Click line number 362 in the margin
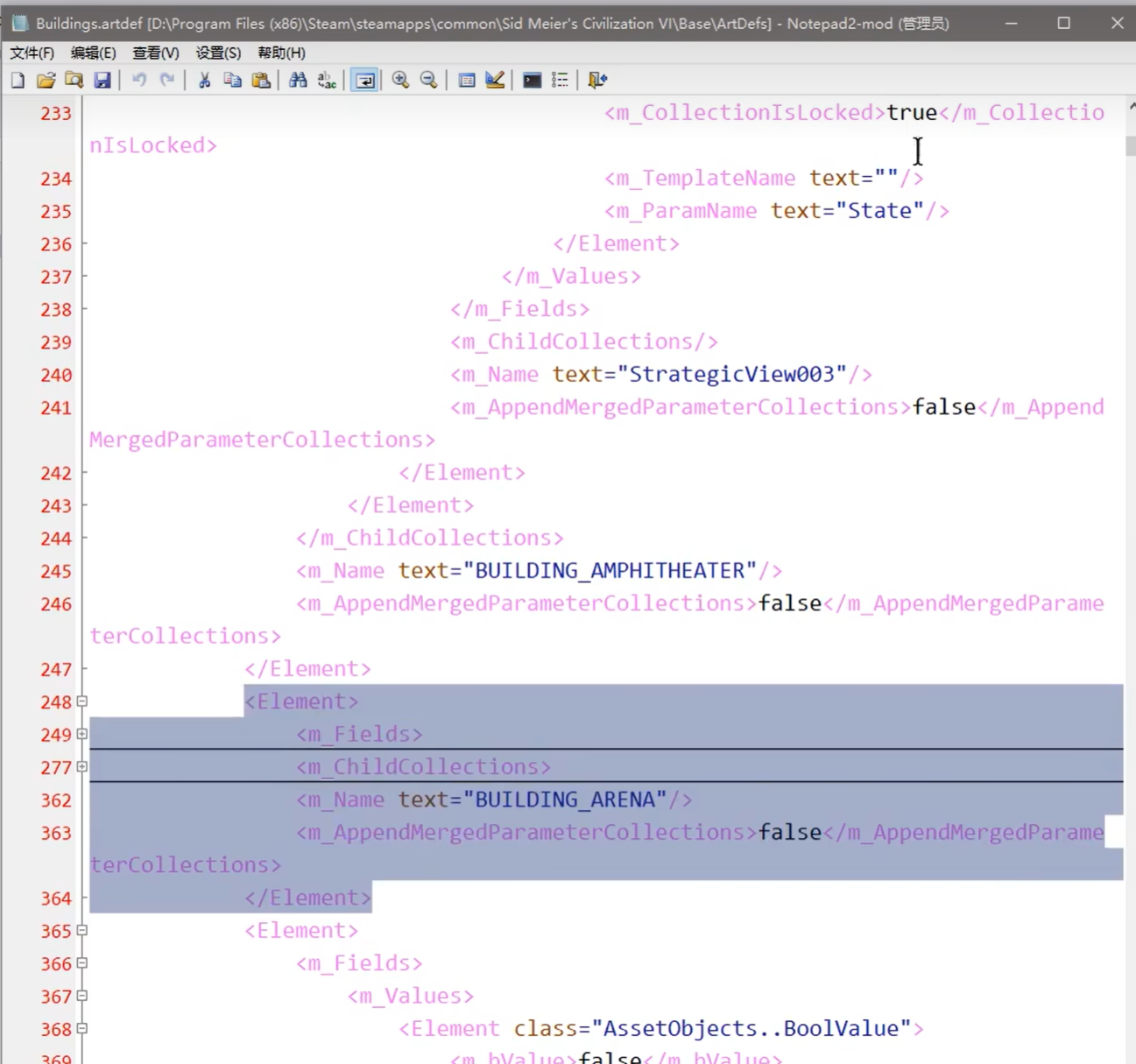The width and height of the screenshot is (1136, 1064). pyautogui.click(x=56, y=800)
